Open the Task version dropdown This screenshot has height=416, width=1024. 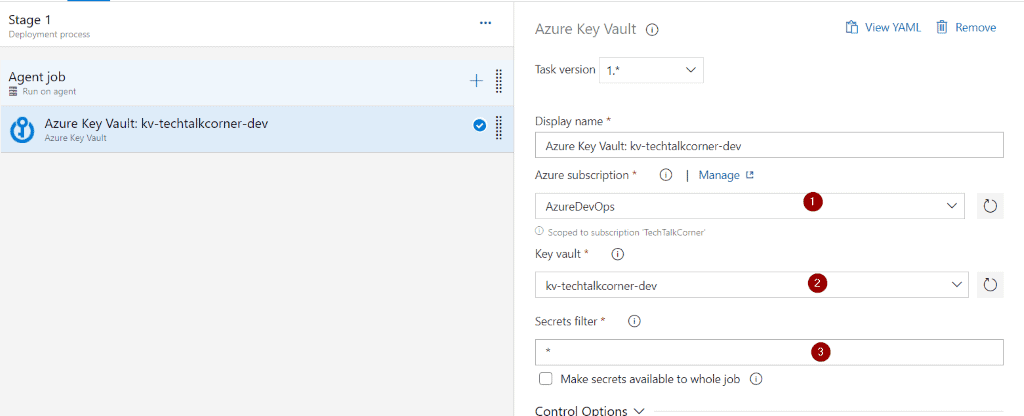pos(651,70)
